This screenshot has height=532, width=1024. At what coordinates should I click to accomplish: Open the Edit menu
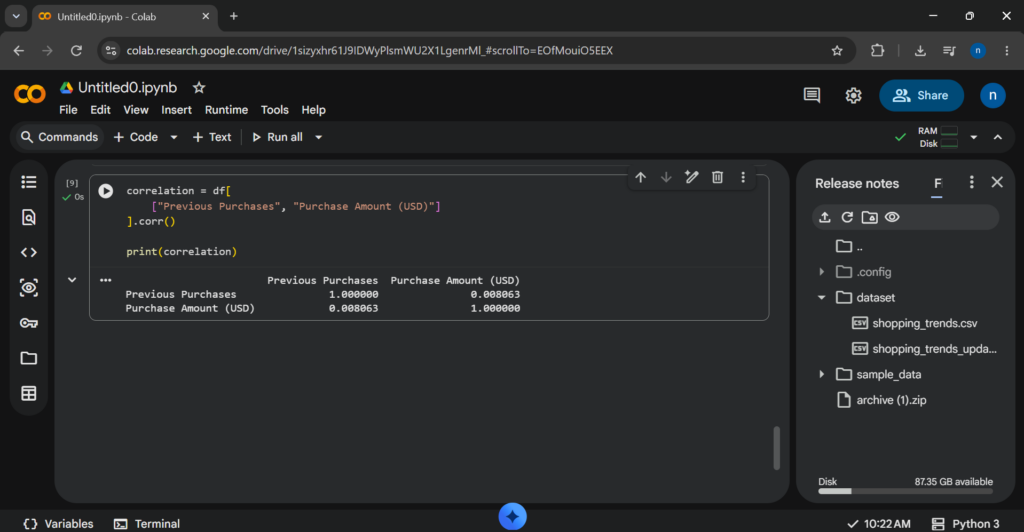point(100,110)
